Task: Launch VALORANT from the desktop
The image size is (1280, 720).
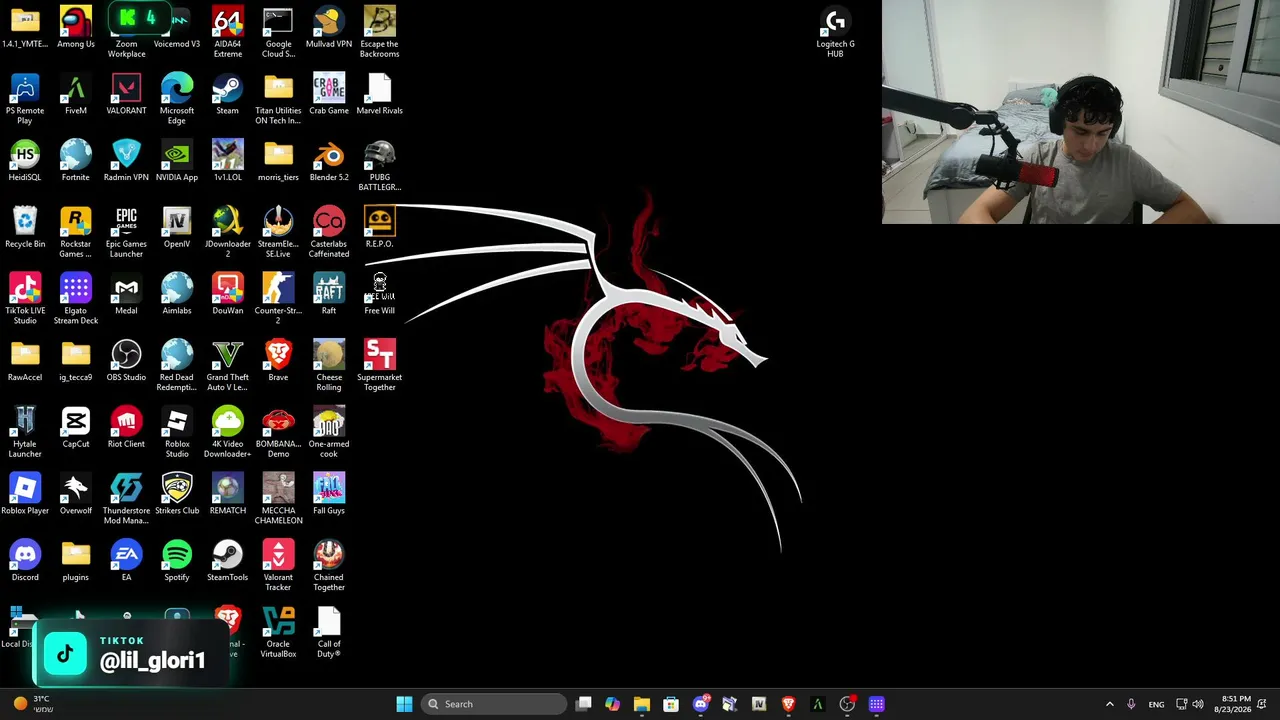Action: coord(126,94)
